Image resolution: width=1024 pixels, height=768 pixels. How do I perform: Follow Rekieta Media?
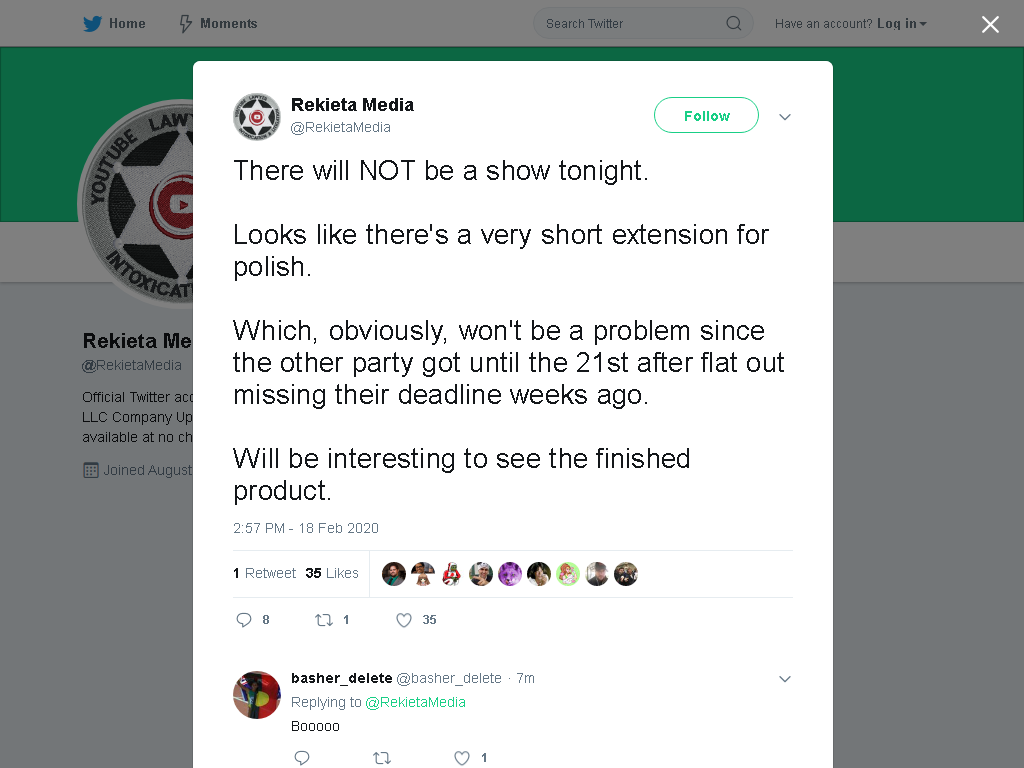point(706,116)
